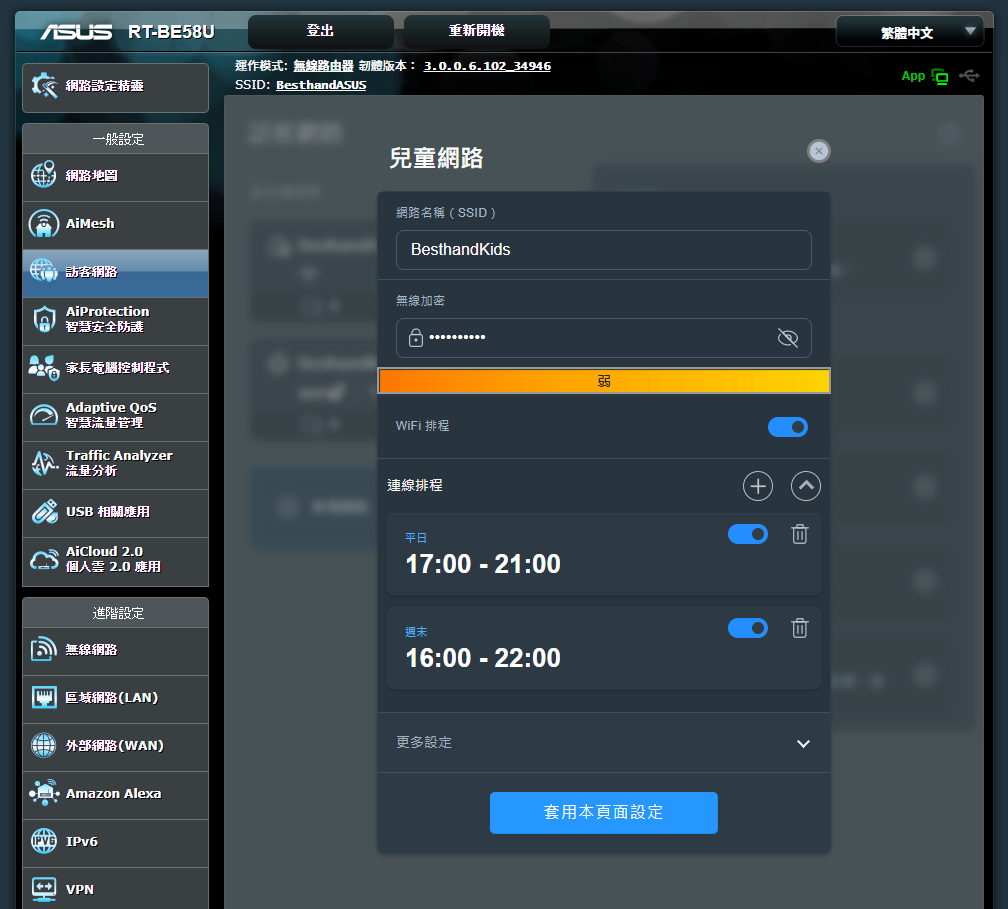Open the Amazon Alexa icon in sidebar
Viewport: 1008px width, 909px height.
tap(44, 794)
